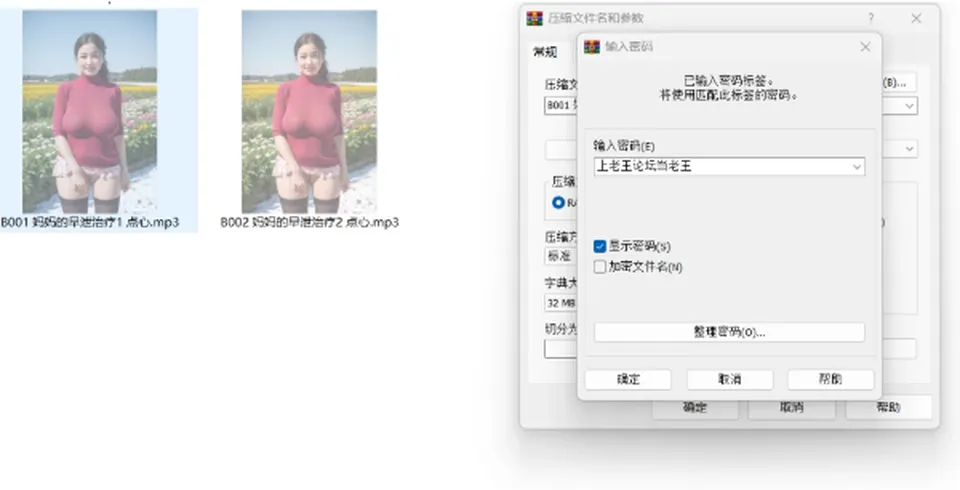
Task: Click 取消 in the 输入密码 dialog
Action: (x=730, y=379)
